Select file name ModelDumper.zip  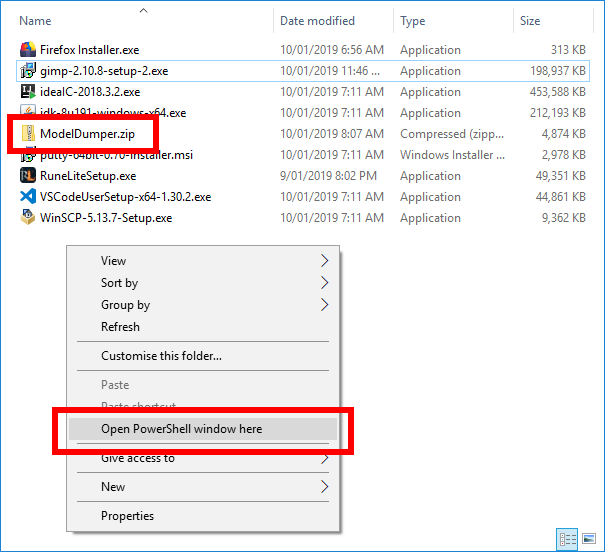(x=87, y=134)
